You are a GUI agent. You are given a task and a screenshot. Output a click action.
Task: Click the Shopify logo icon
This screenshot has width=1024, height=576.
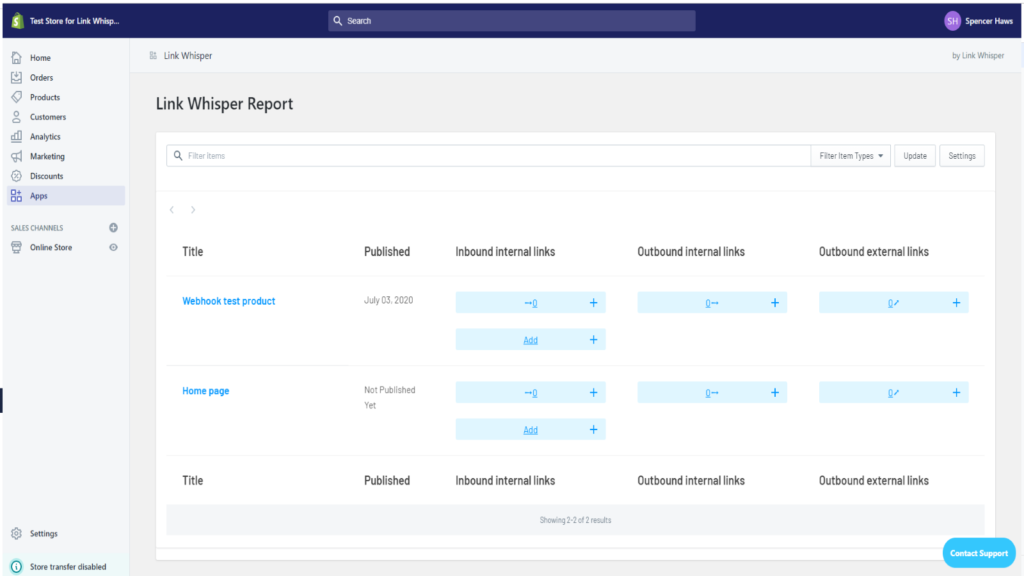(18, 21)
